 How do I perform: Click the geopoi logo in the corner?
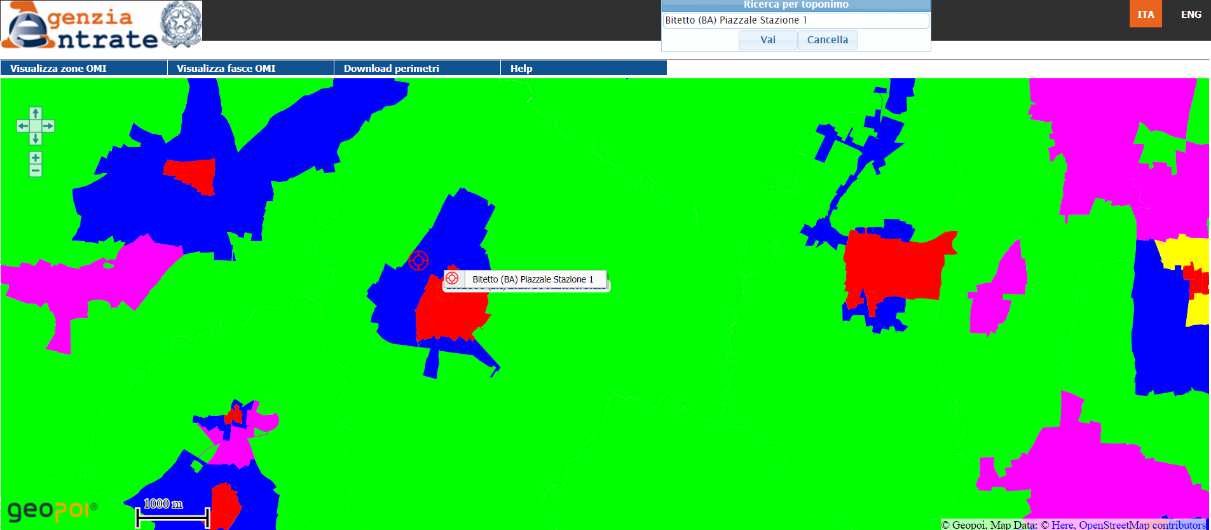(x=52, y=510)
